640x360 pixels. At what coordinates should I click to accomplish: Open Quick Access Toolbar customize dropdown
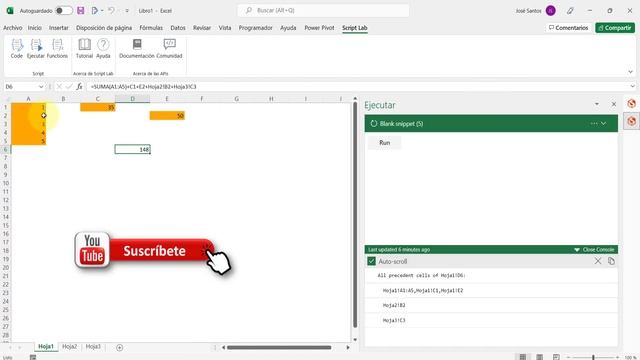coord(127,11)
